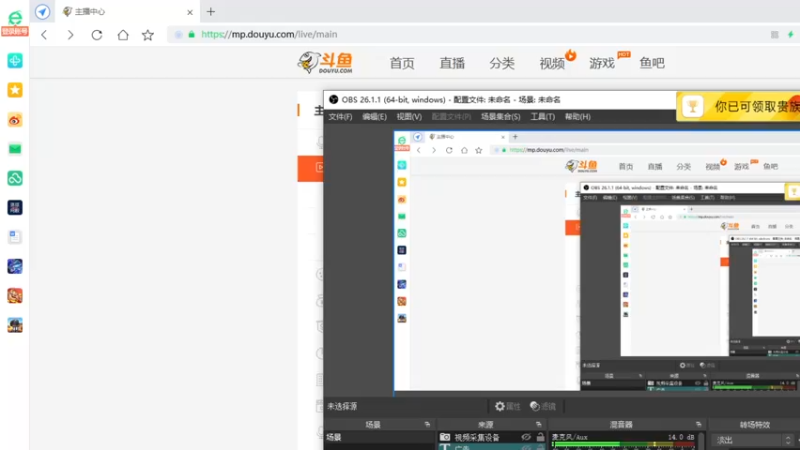Click the 麦克风/Aux mixer label

pyautogui.click(x=569, y=437)
